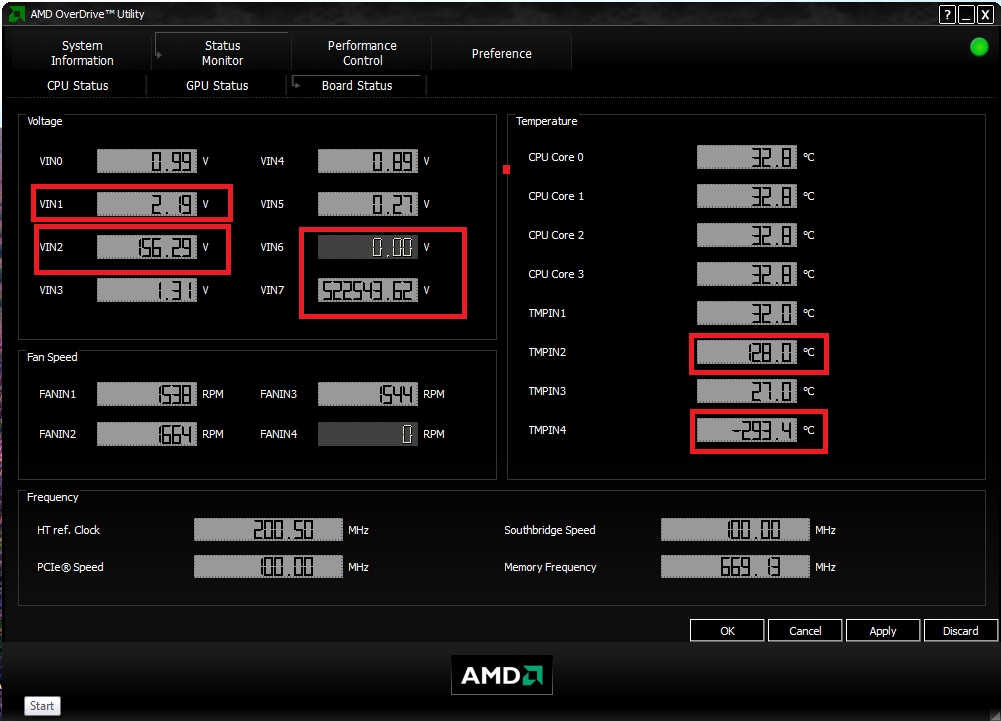Screen dimensions: 1001x721
Task: Click the TMPIN4 temperature value -293.4
Action: [747, 430]
